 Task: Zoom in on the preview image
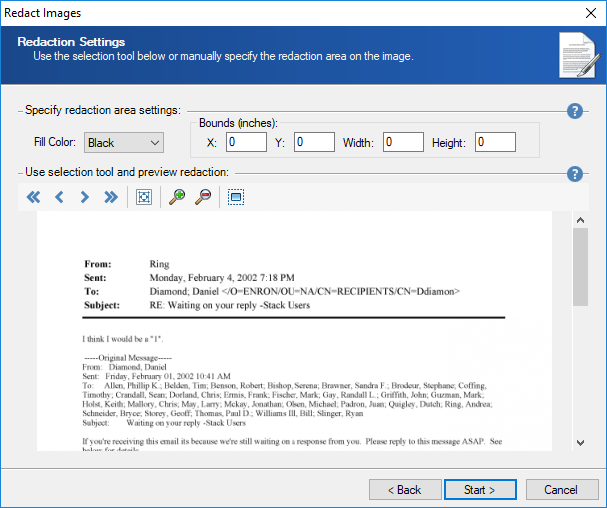[x=177, y=197]
